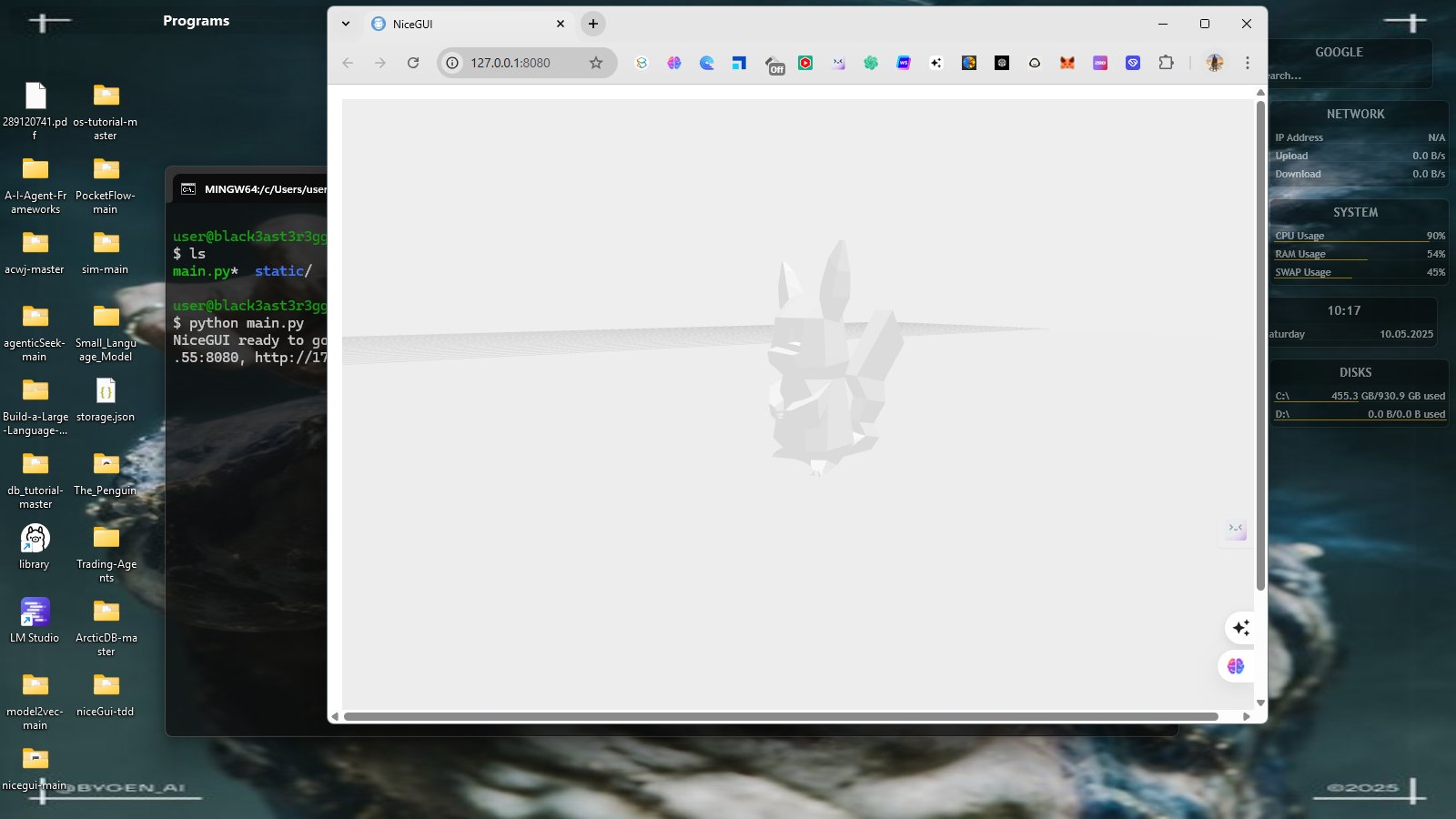Open the purple shield extension in the toolbar
The image size is (1456, 819).
1133,63
